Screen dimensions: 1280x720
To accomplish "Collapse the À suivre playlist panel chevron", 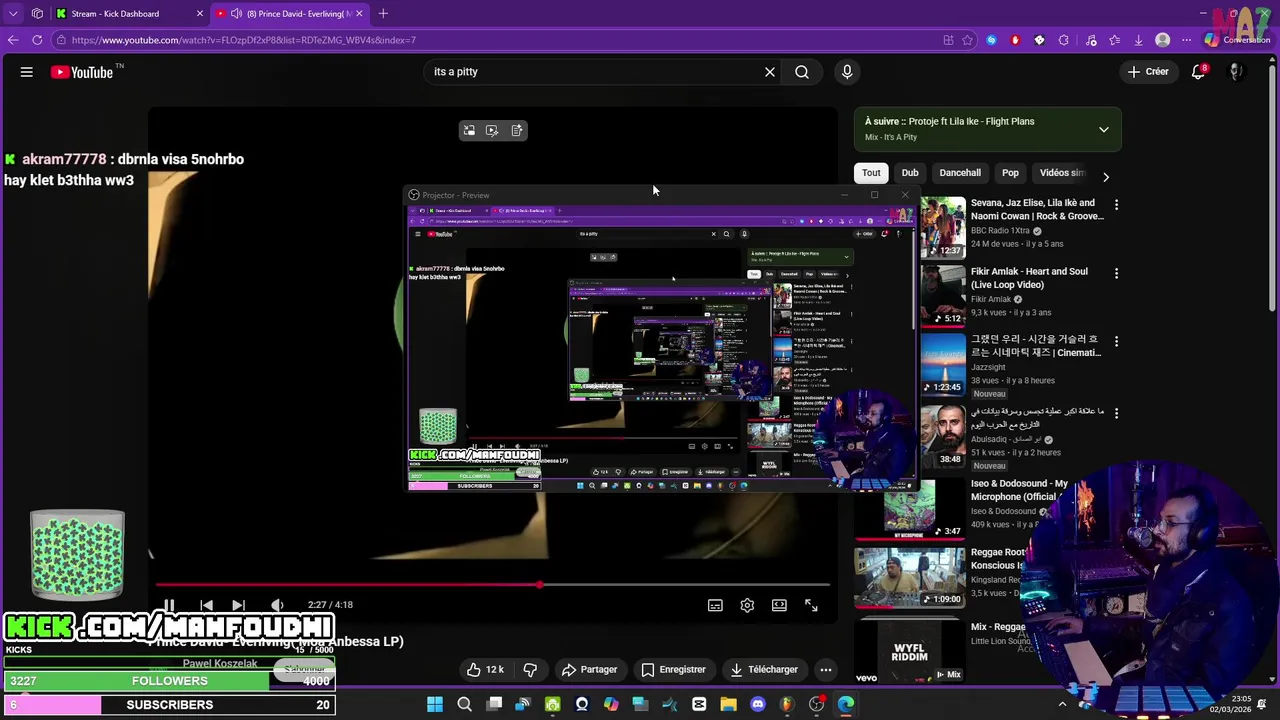I will [1104, 130].
